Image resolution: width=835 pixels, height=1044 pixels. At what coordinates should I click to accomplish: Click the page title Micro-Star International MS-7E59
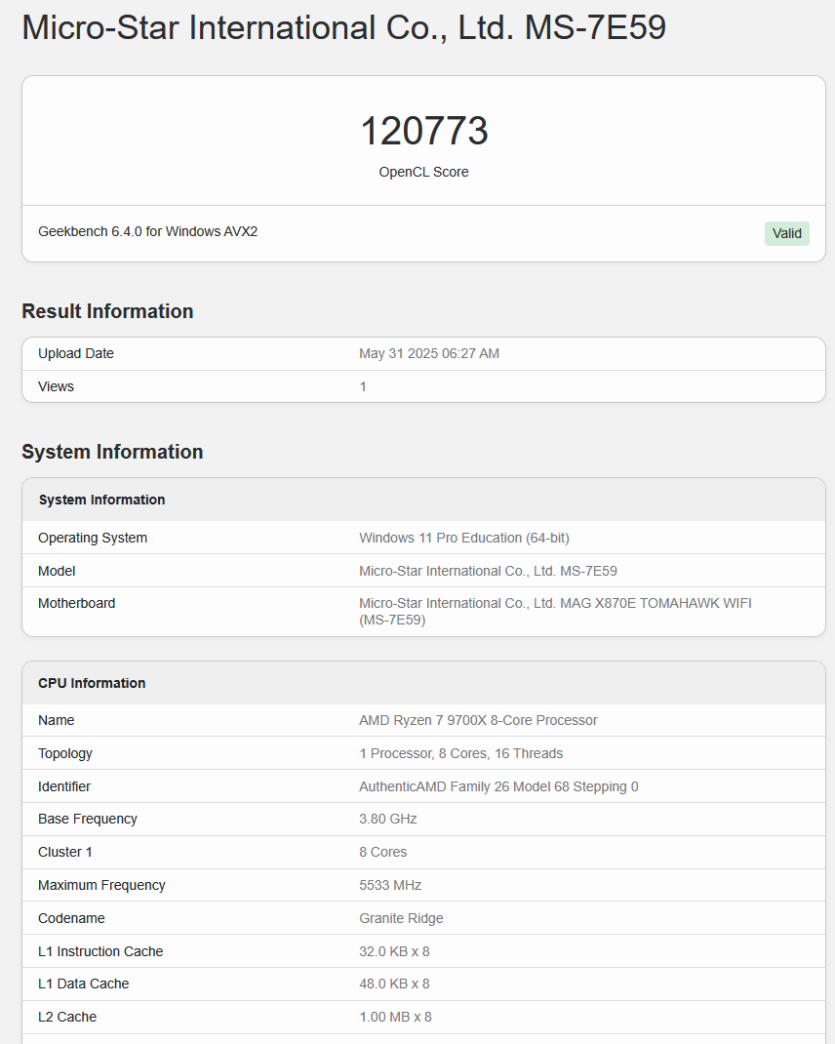point(344,28)
